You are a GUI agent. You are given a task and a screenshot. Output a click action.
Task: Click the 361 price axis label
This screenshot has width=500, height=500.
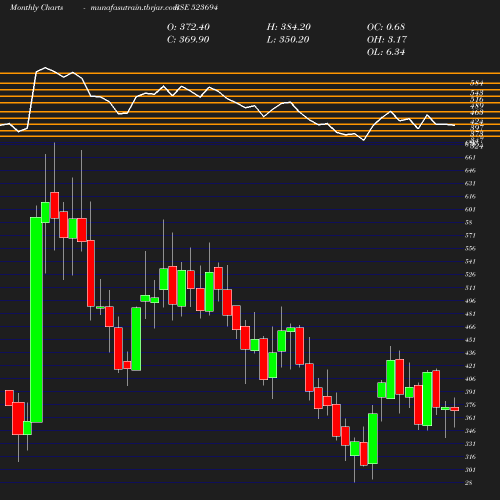(470, 418)
